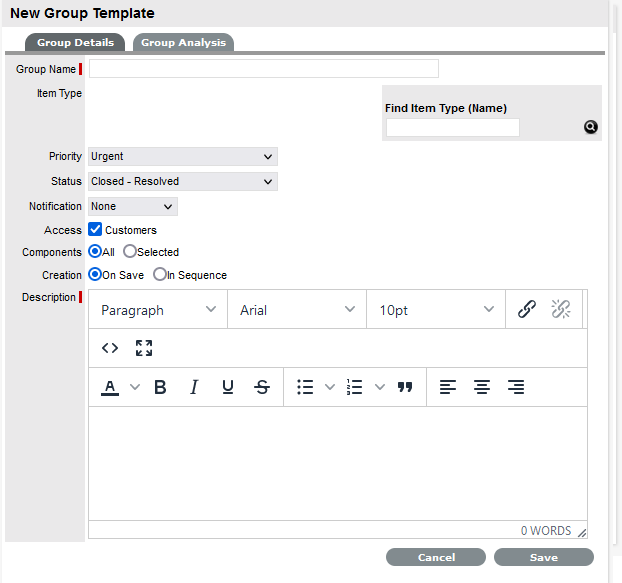Image resolution: width=622 pixels, height=583 pixels.
Task: Switch to the Group Details tab
Action: 75,42
